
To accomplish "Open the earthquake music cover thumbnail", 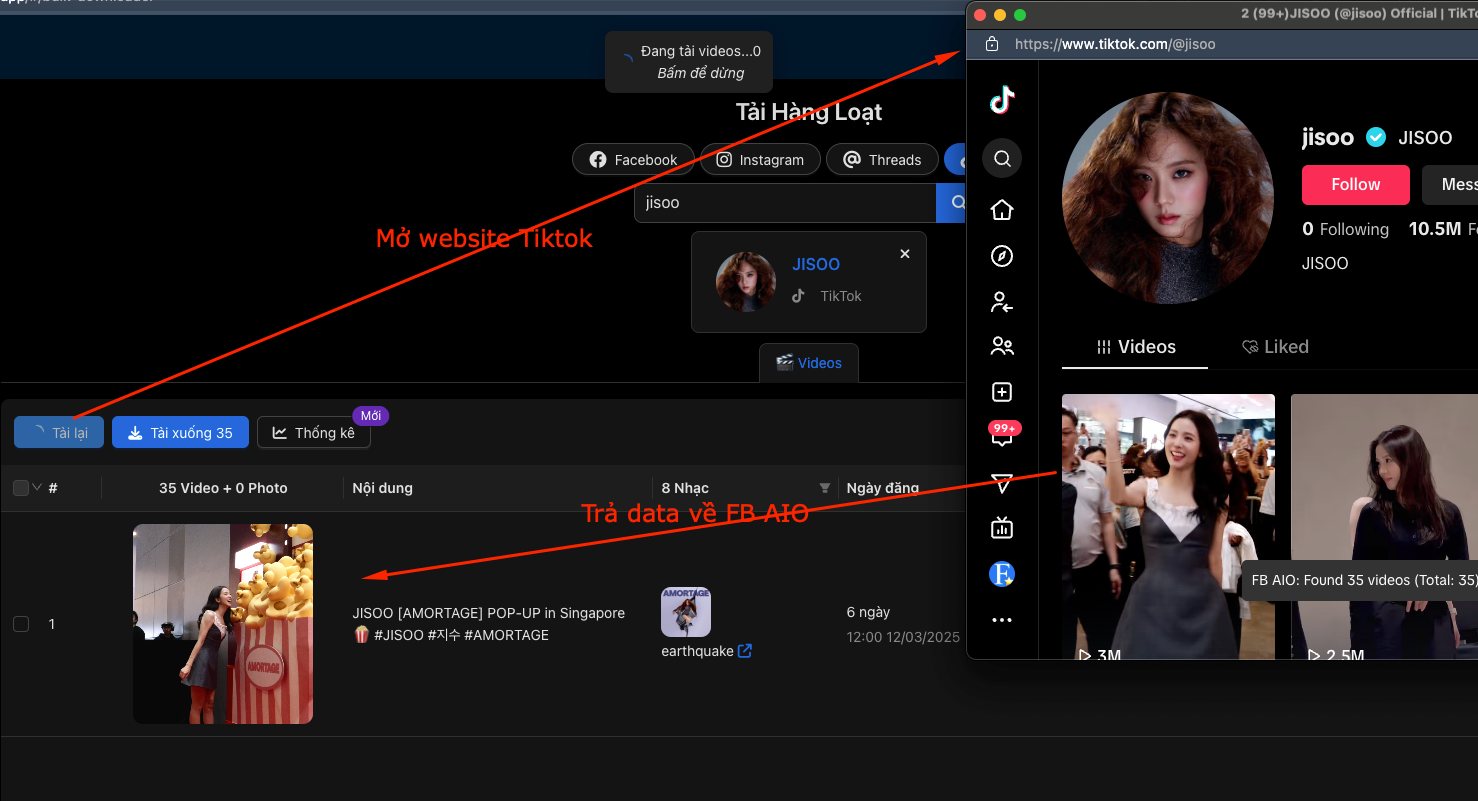I will coord(686,612).
